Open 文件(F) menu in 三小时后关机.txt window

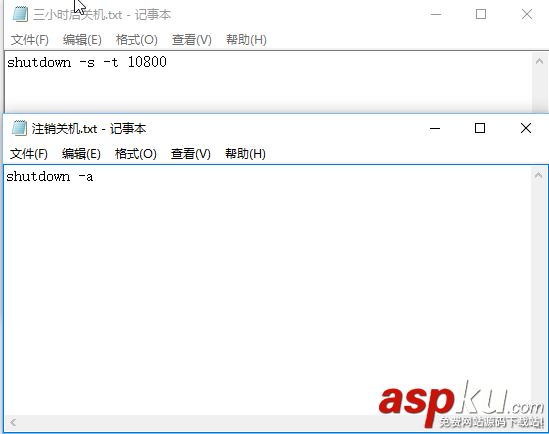(30, 40)
